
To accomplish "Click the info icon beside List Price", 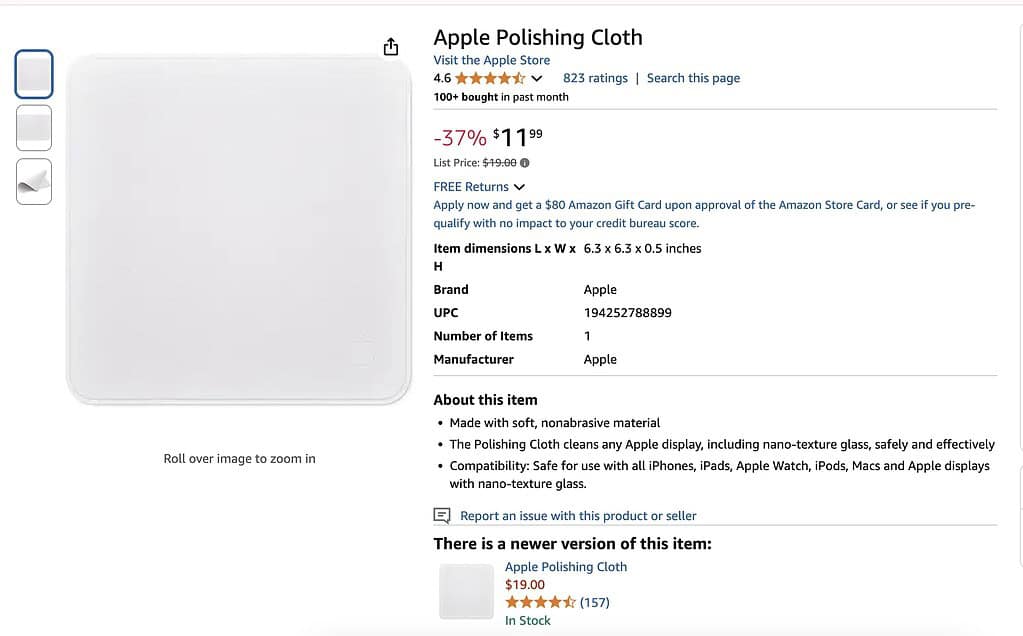I will click(x=525, y=163).
